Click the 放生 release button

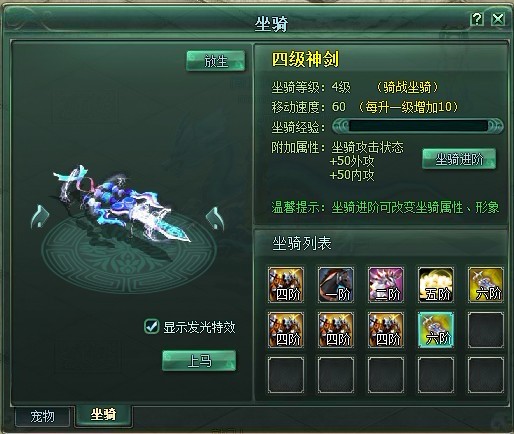(x=216, y=61)
